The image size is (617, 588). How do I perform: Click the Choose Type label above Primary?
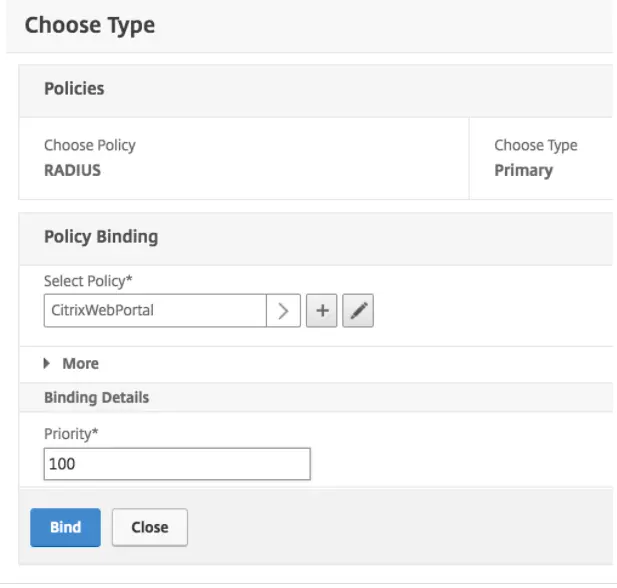[536, 146]
